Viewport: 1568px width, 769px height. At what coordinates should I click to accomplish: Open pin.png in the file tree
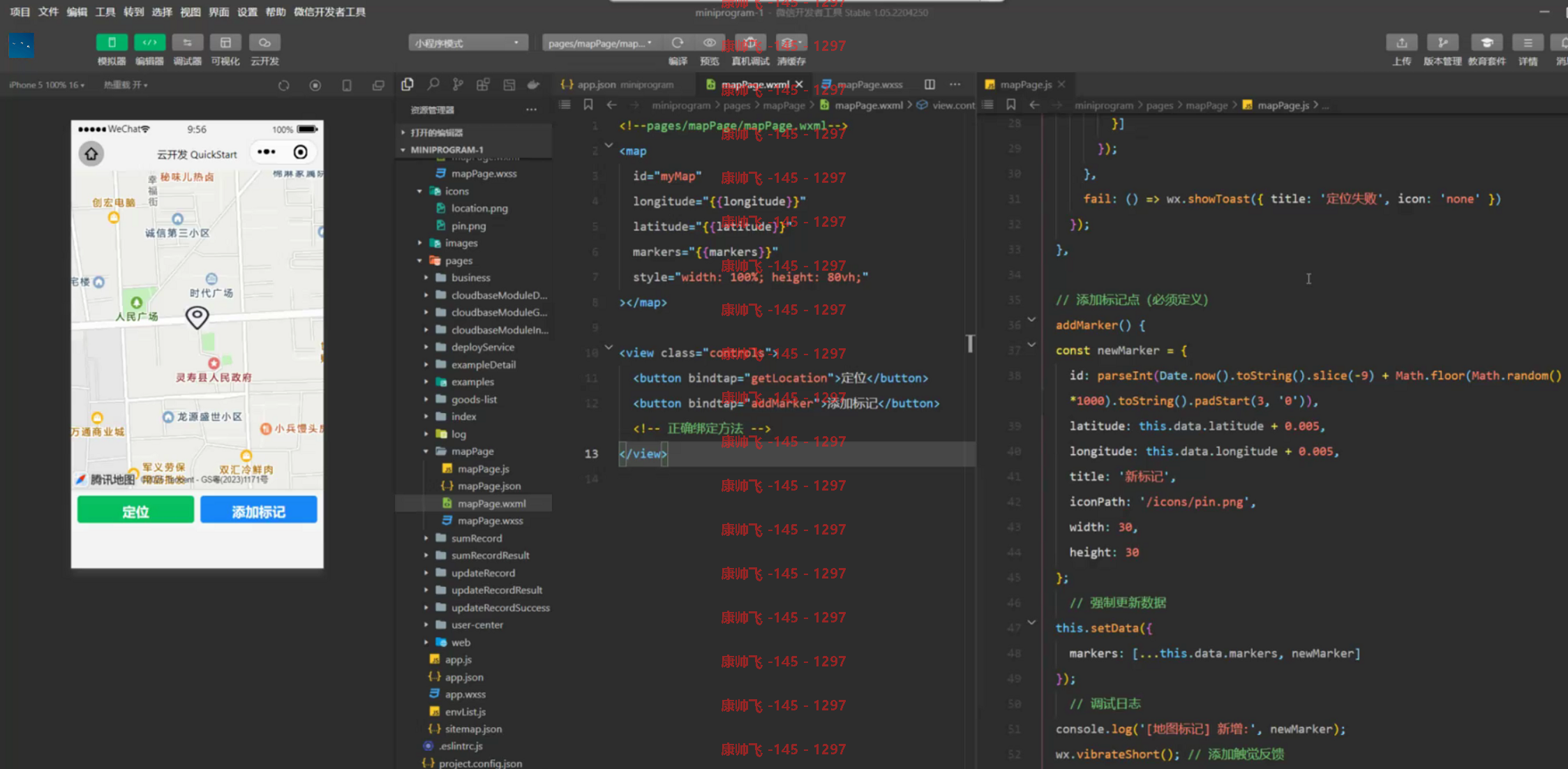(x=468, y=225)
